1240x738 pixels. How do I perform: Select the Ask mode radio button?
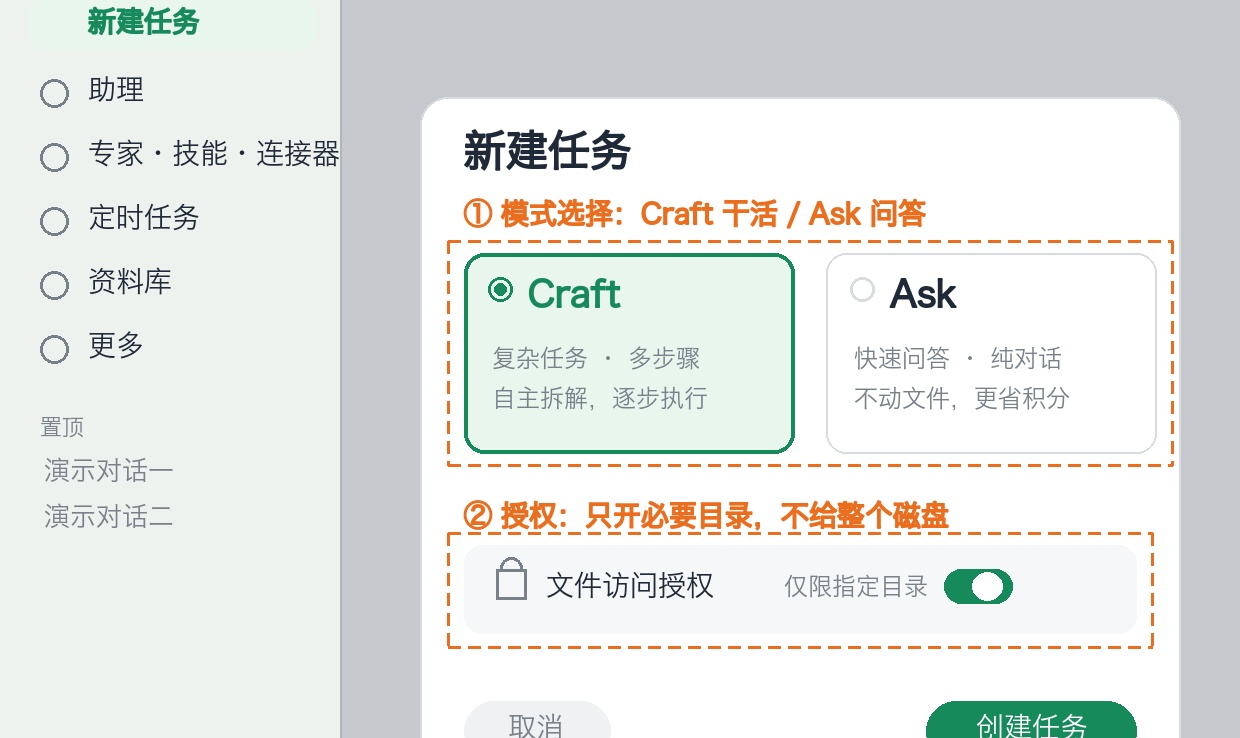(x=862, y=290)
